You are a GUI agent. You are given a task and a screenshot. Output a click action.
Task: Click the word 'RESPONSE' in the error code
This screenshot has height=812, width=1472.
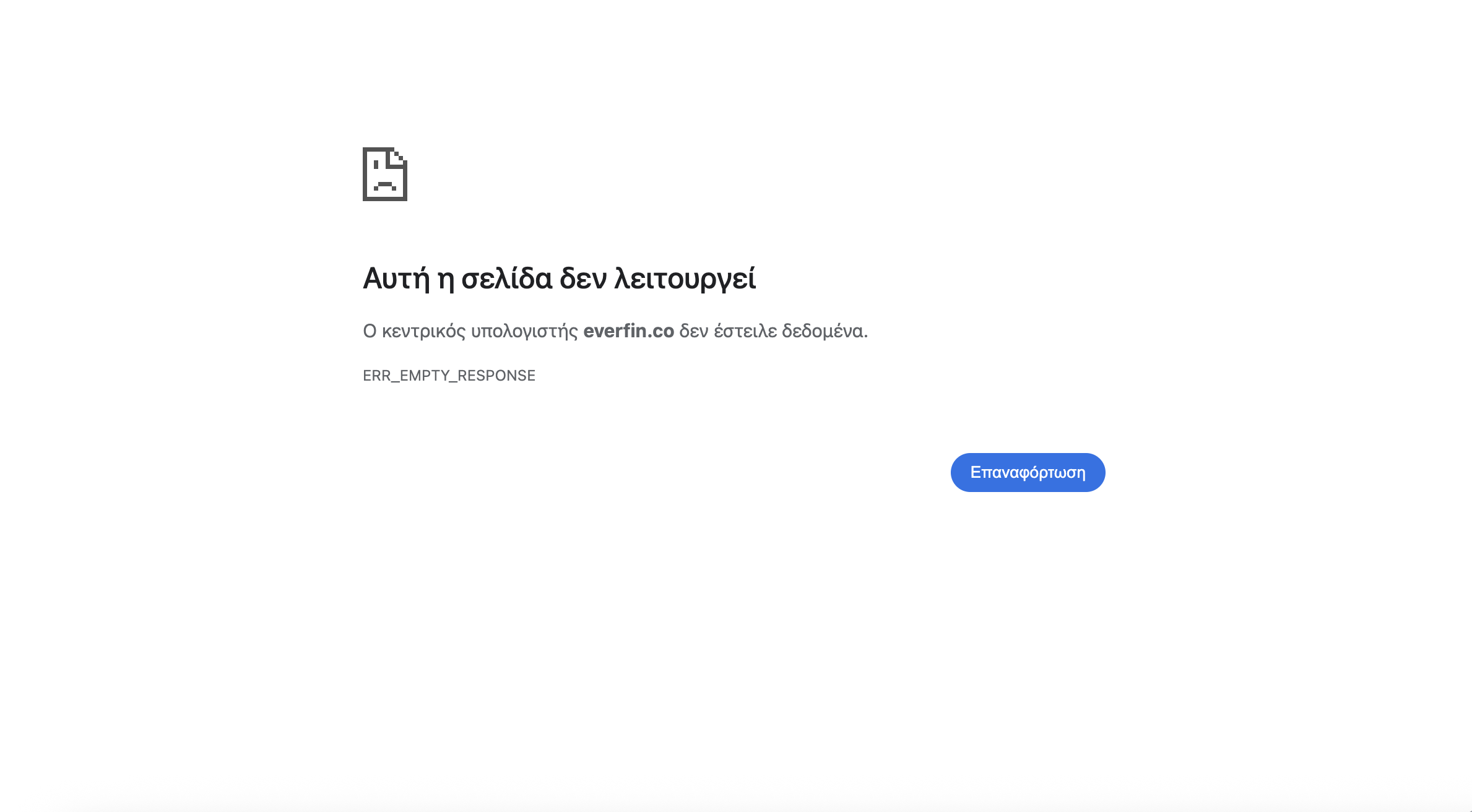(x=496, y=376)
